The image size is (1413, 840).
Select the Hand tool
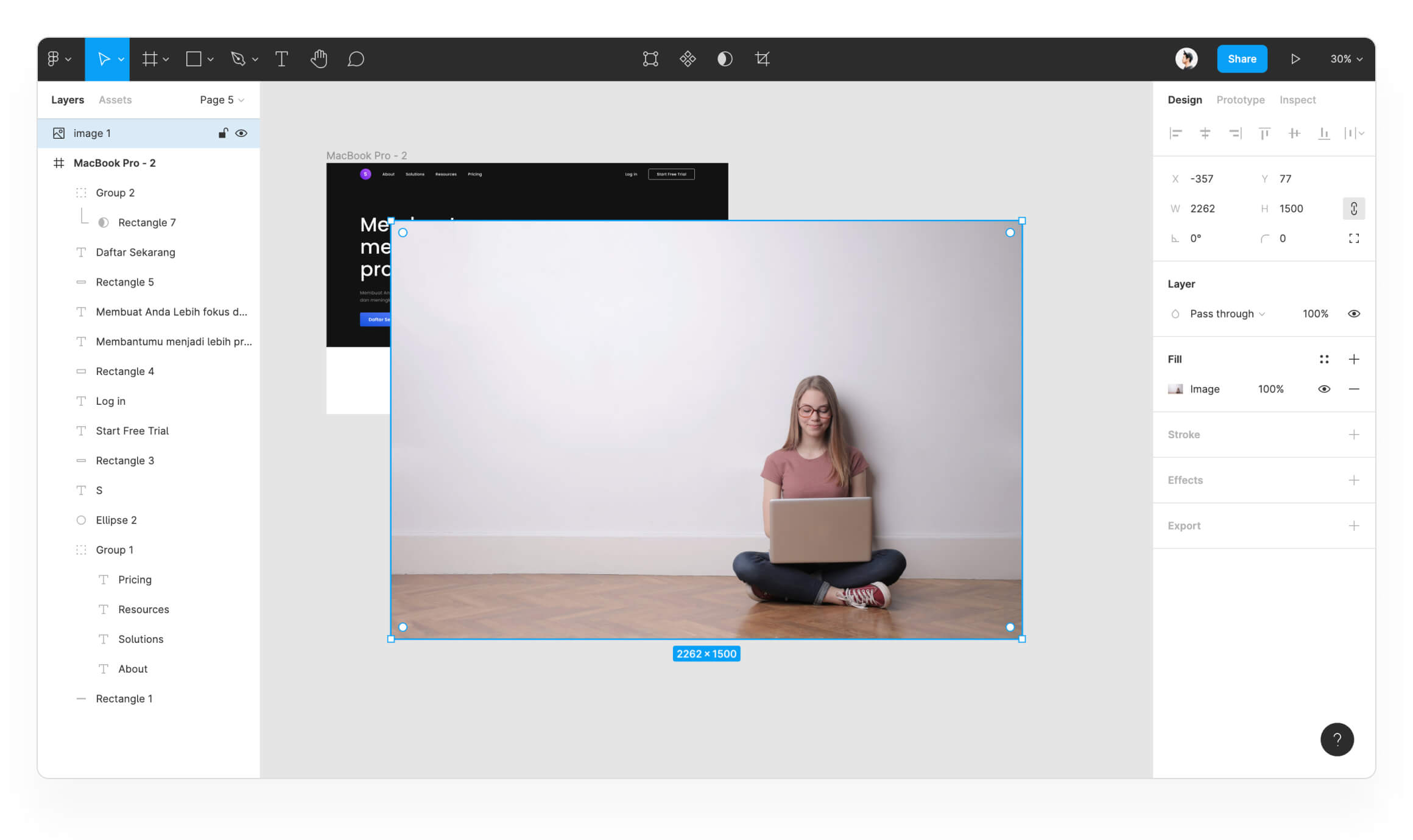point(319,59)
